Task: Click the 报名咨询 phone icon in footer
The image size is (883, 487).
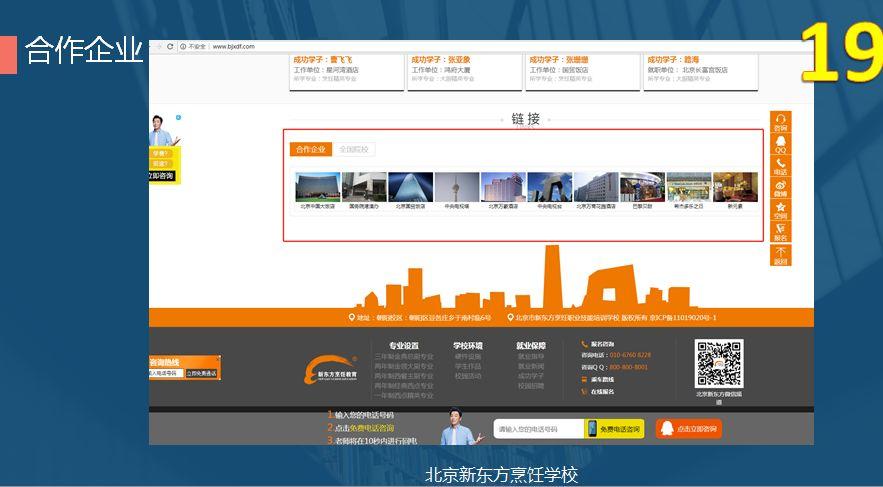Action: pos(585,343)
